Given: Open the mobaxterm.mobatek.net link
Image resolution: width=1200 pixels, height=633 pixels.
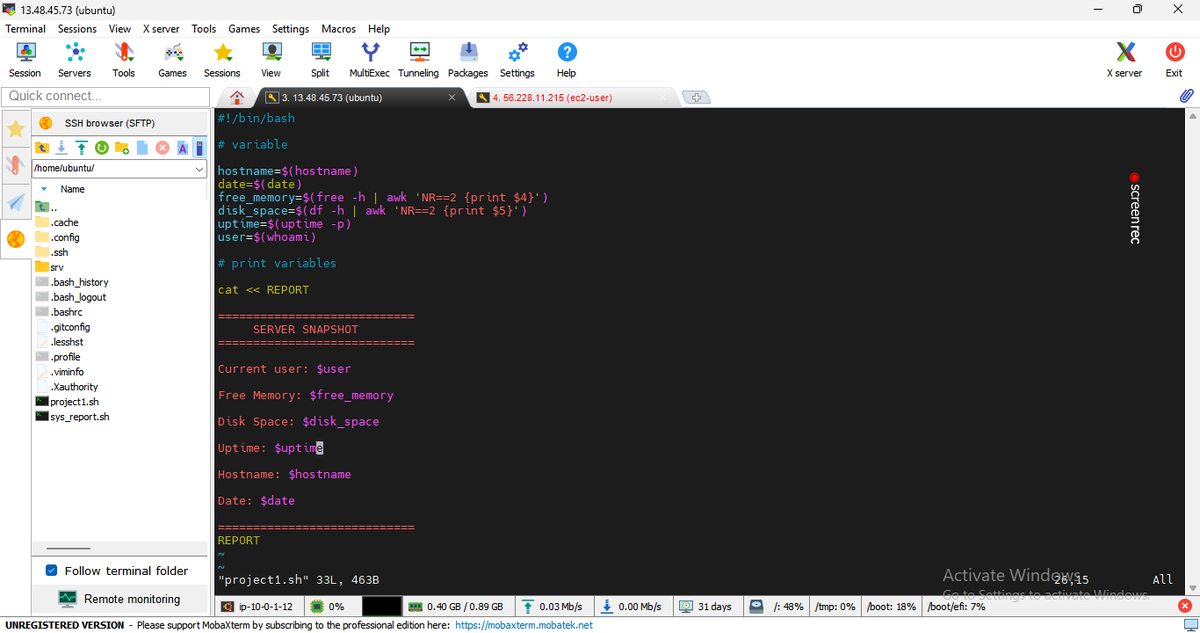Looking at the screenshot, I should click(524, 625).
